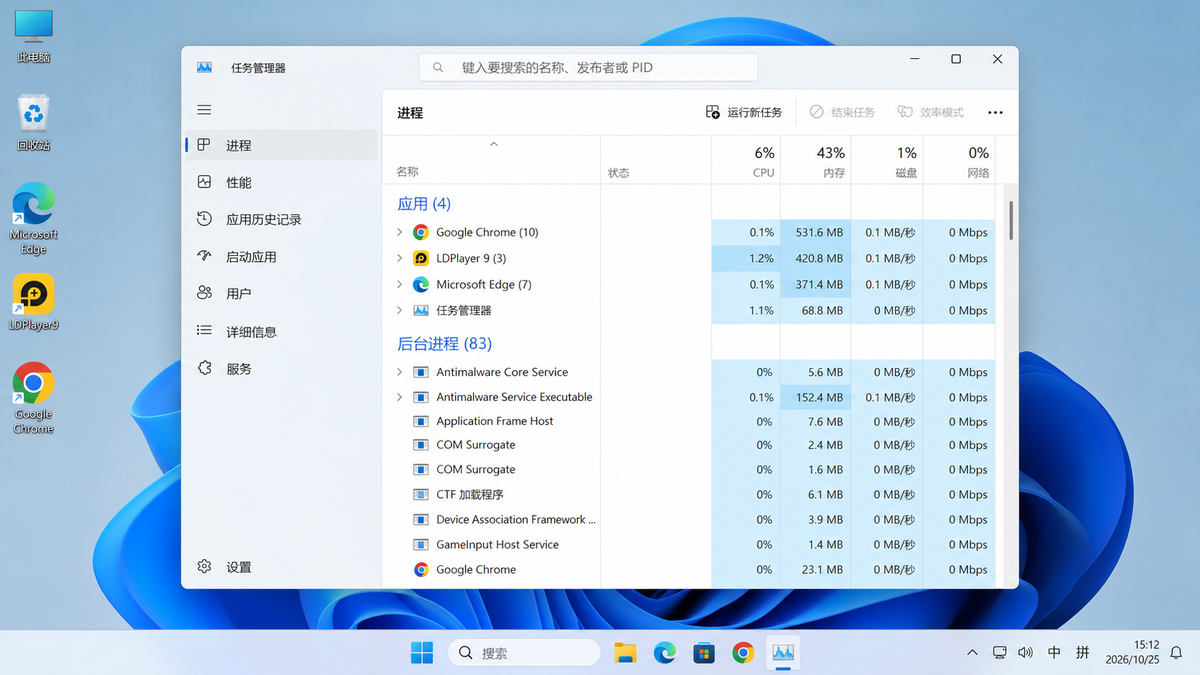Open the network tray icon

[x=999, y=653]
